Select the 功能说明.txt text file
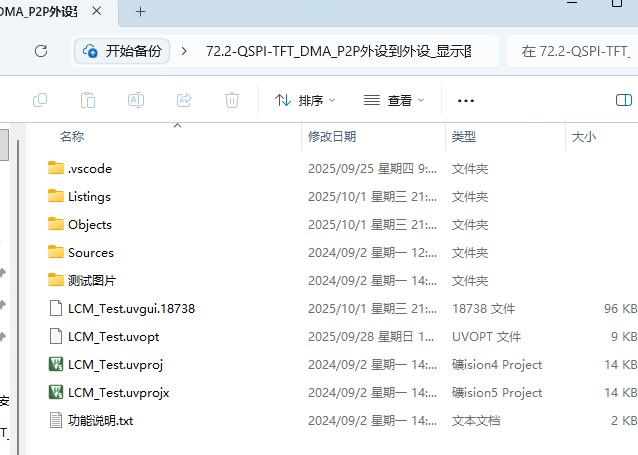Image resolution: width=638 pixels, height=455 pixels. tap(100, 421)
